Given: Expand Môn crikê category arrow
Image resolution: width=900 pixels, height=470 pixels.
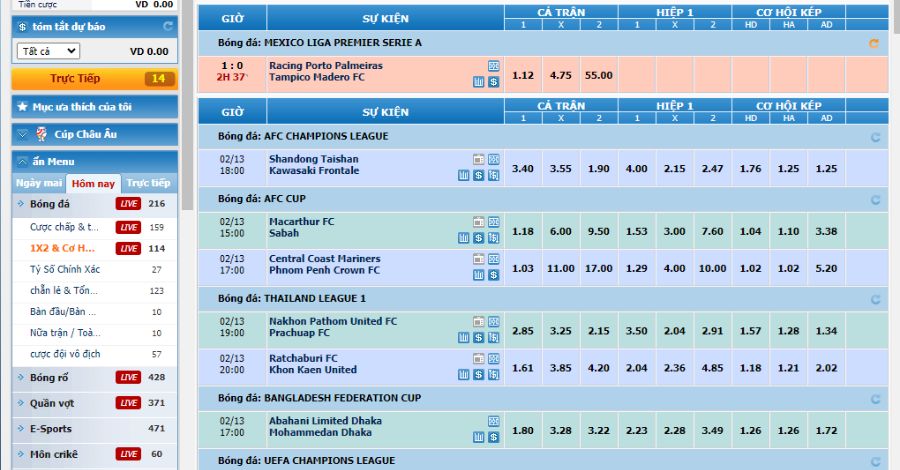Looking at the screenshot, I should [21, 454].
